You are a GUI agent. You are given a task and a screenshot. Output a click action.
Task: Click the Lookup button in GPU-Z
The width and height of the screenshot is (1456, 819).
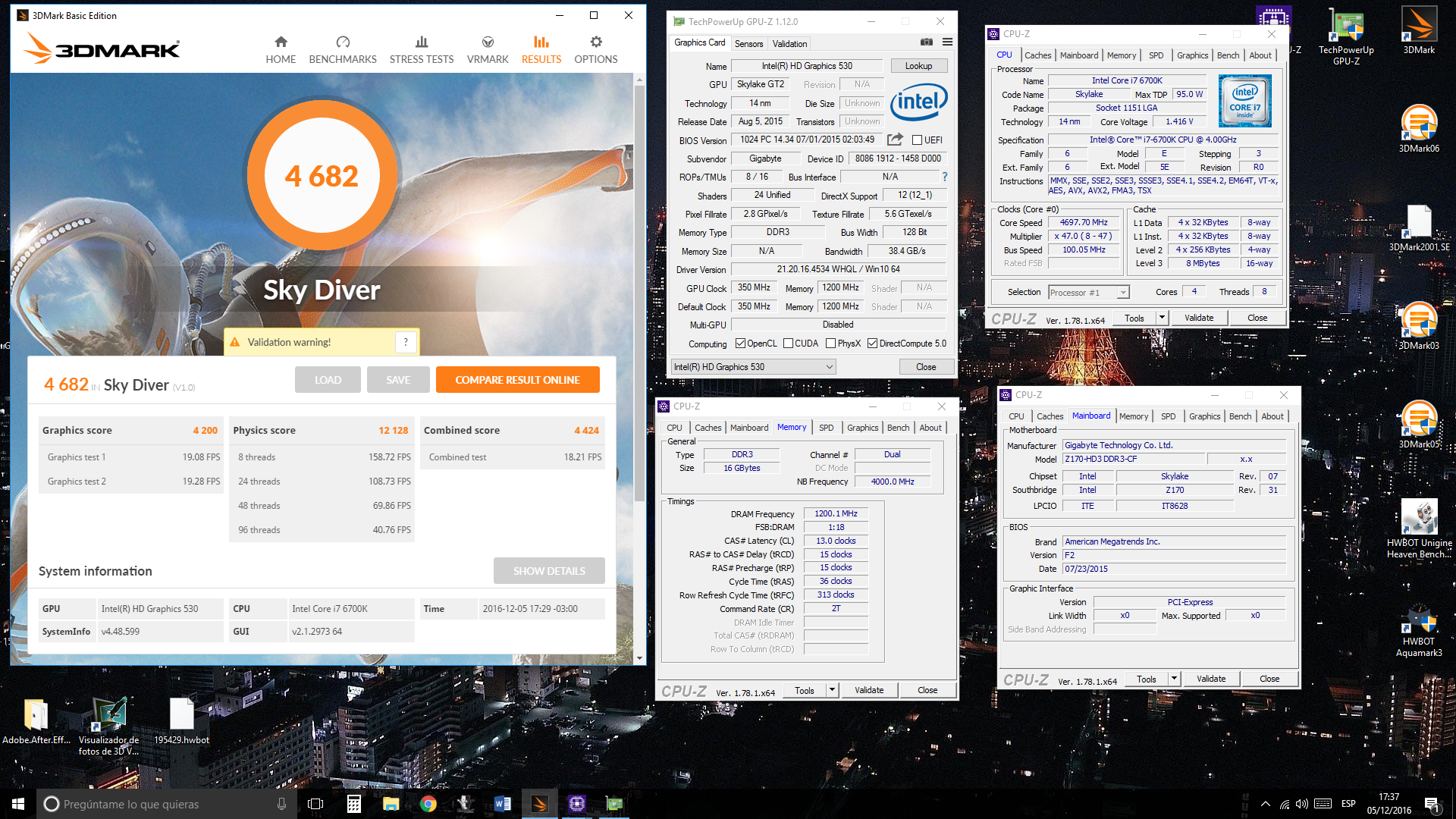[x=918, y=66]
